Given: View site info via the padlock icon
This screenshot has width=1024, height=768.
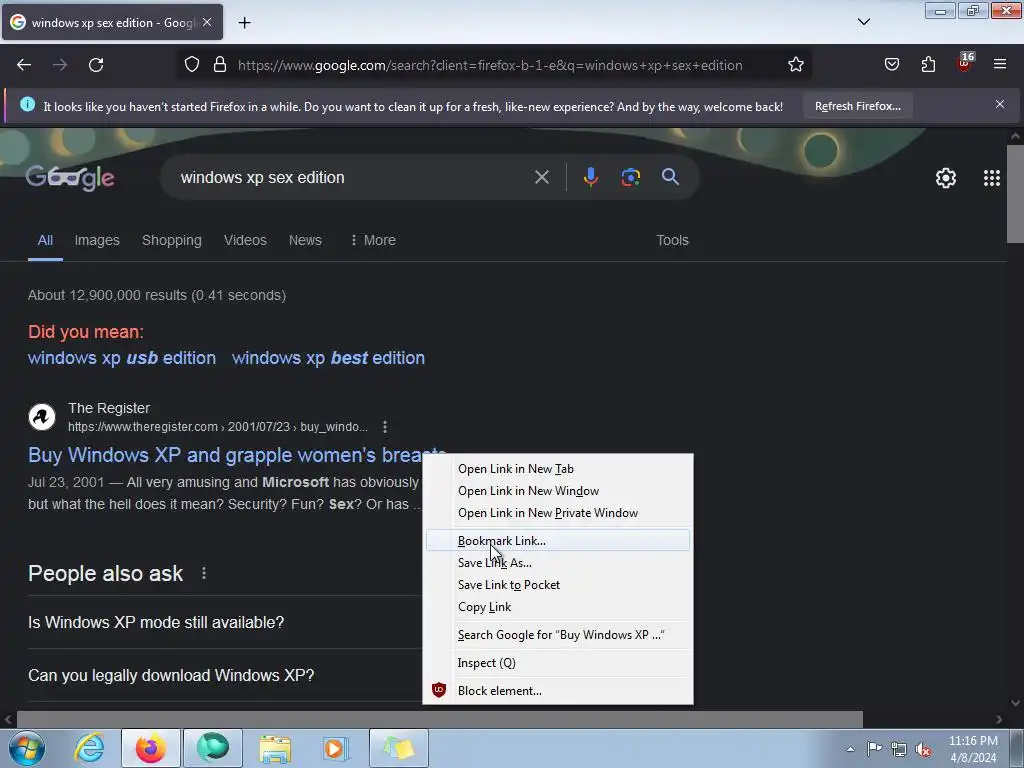Looking at the screenshot, I should tap(220, 65).
